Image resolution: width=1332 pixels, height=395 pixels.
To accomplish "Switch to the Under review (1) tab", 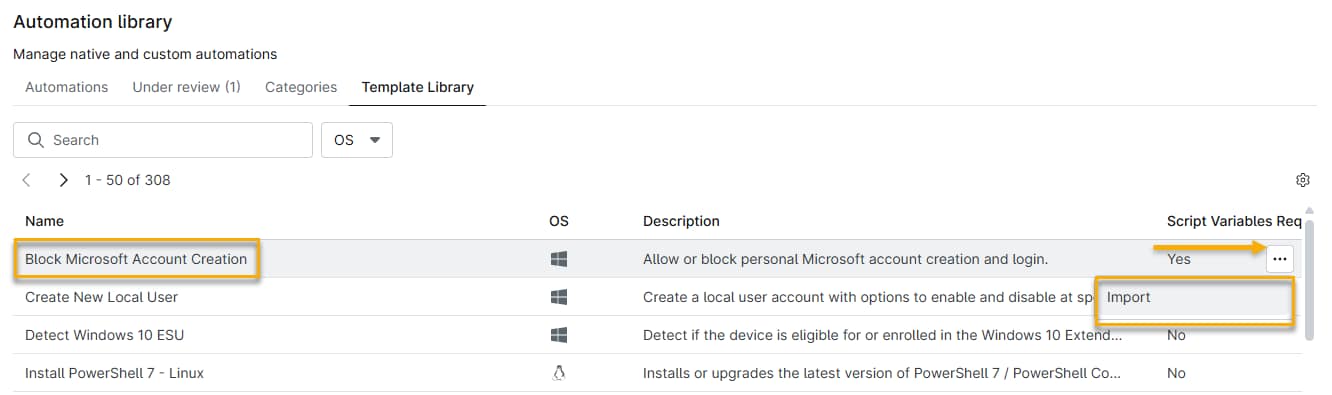I will [x=186, y=87].
